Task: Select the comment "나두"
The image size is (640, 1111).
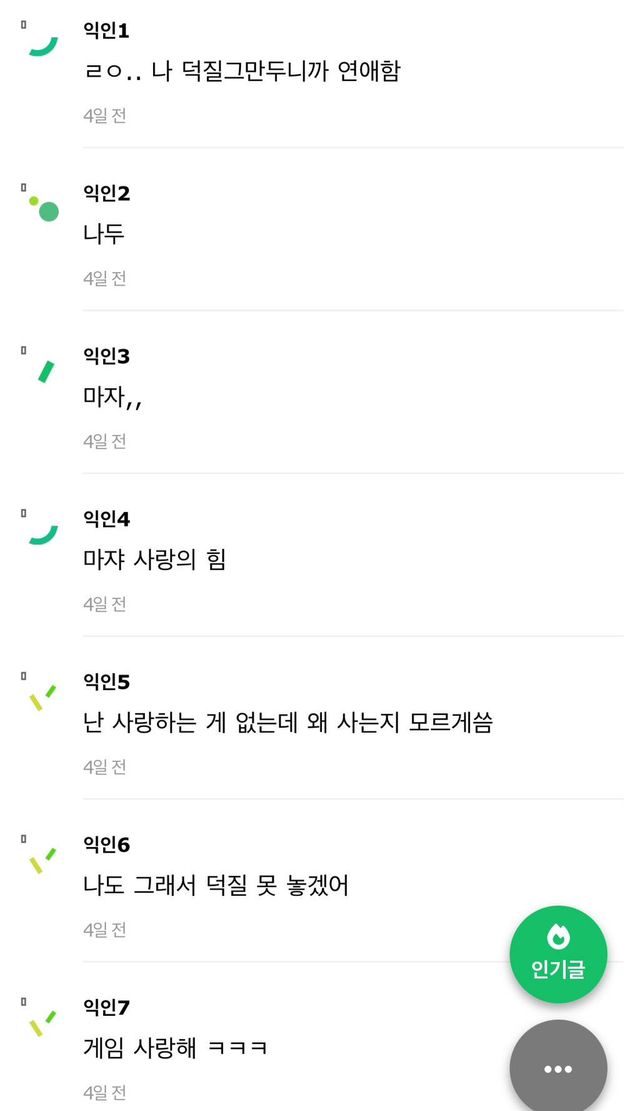Action: (104, 234)
